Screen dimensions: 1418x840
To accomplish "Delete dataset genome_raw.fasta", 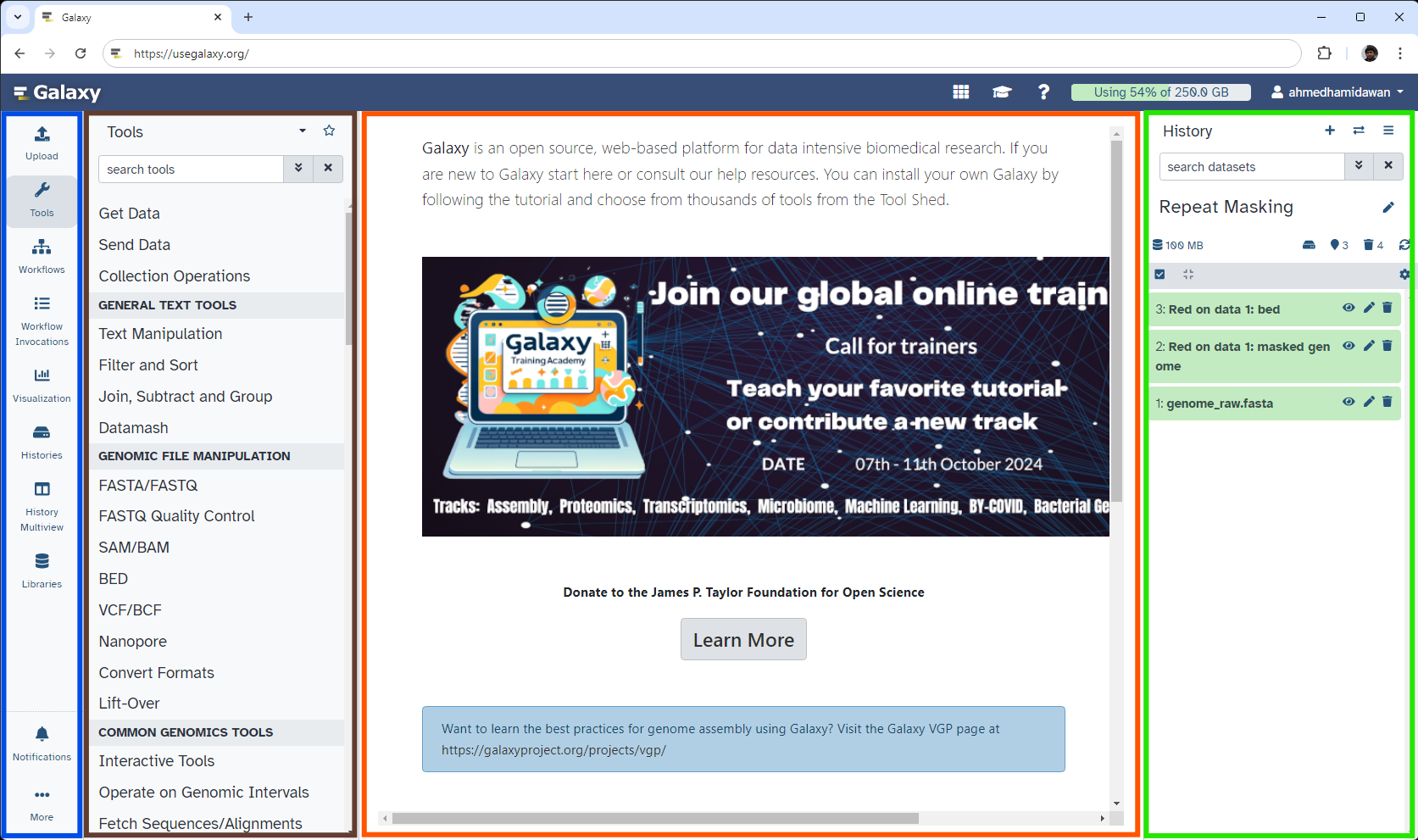I will pyautogui.click(x=1387, y=401).
